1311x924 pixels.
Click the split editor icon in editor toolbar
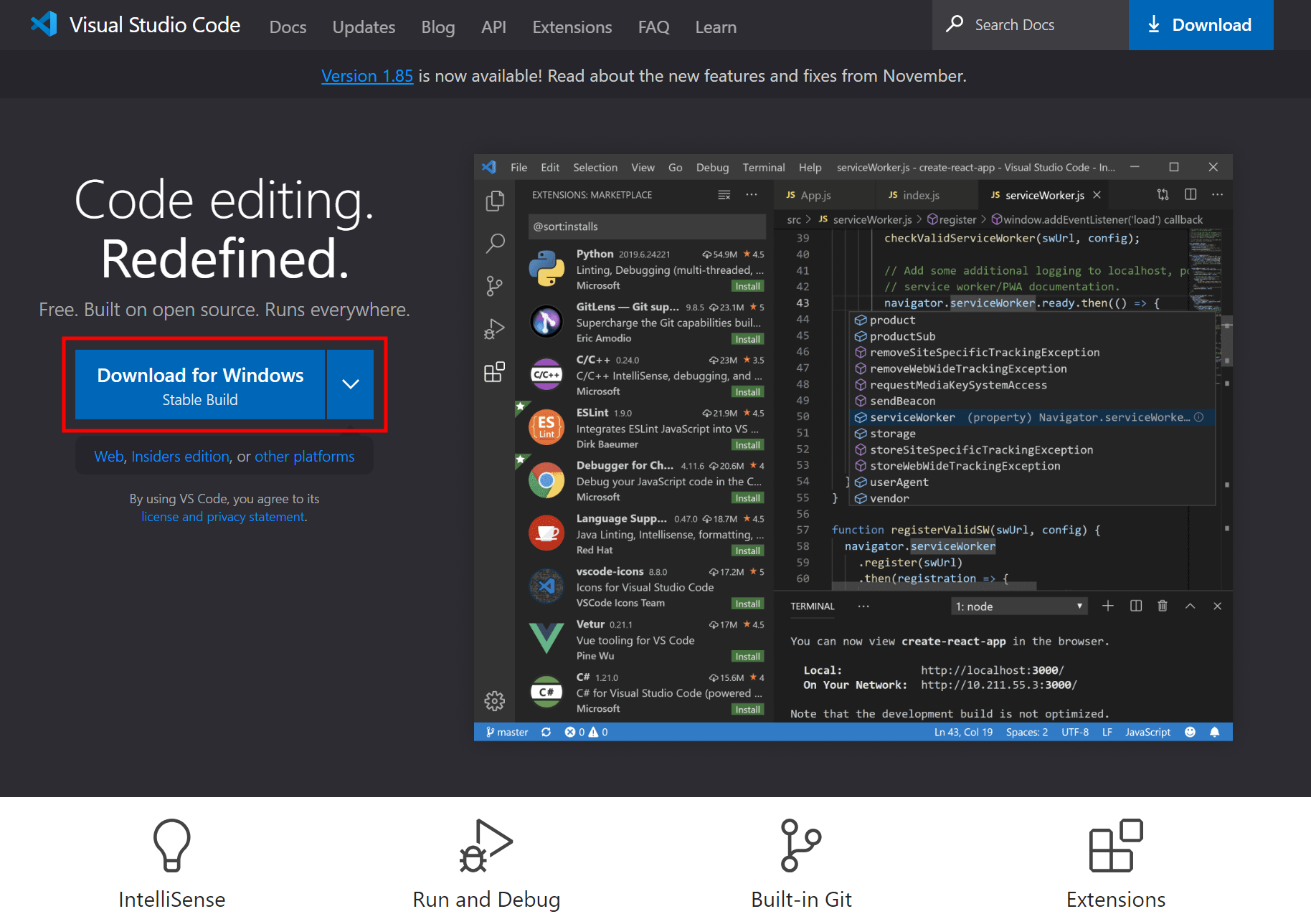point(1191,194)
